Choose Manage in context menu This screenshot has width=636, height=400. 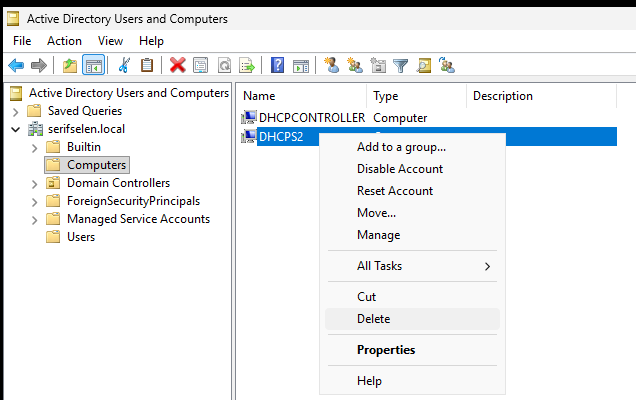[412, 235]
